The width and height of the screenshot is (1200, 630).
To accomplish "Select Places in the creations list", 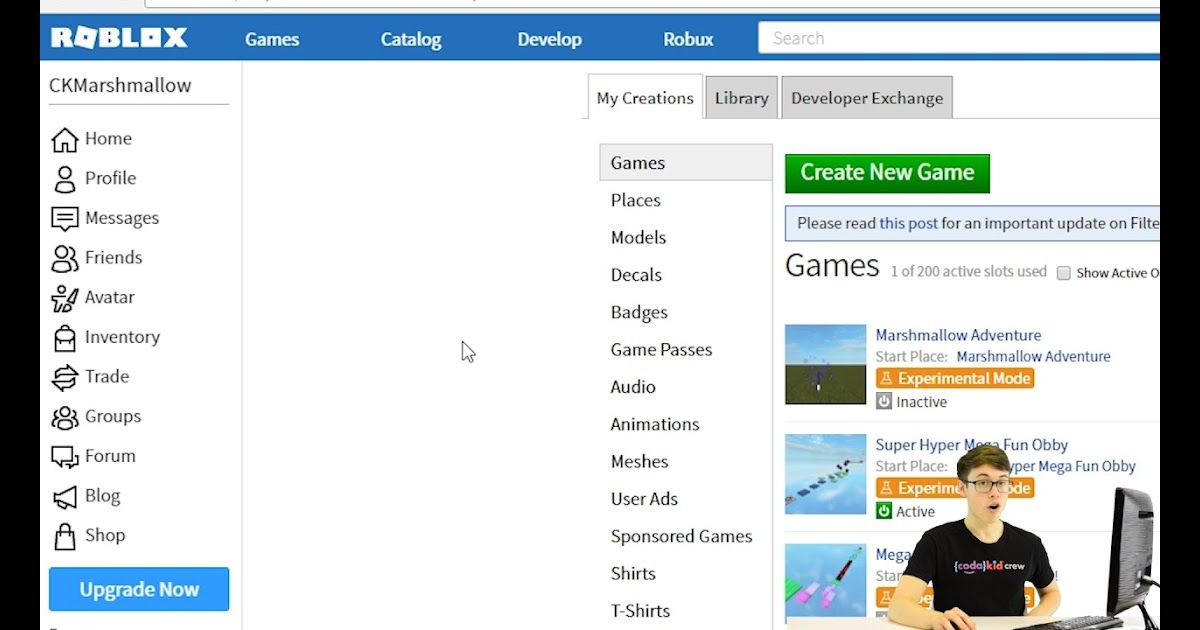I will [x=636, y=200].
